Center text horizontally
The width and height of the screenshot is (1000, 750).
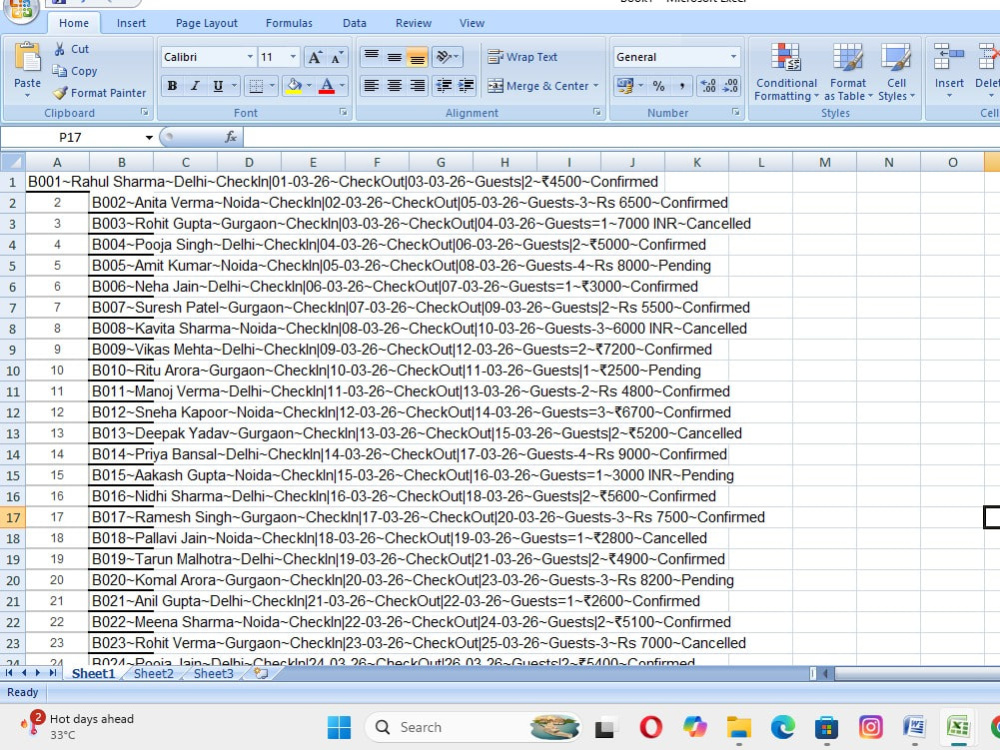(394, 85)
